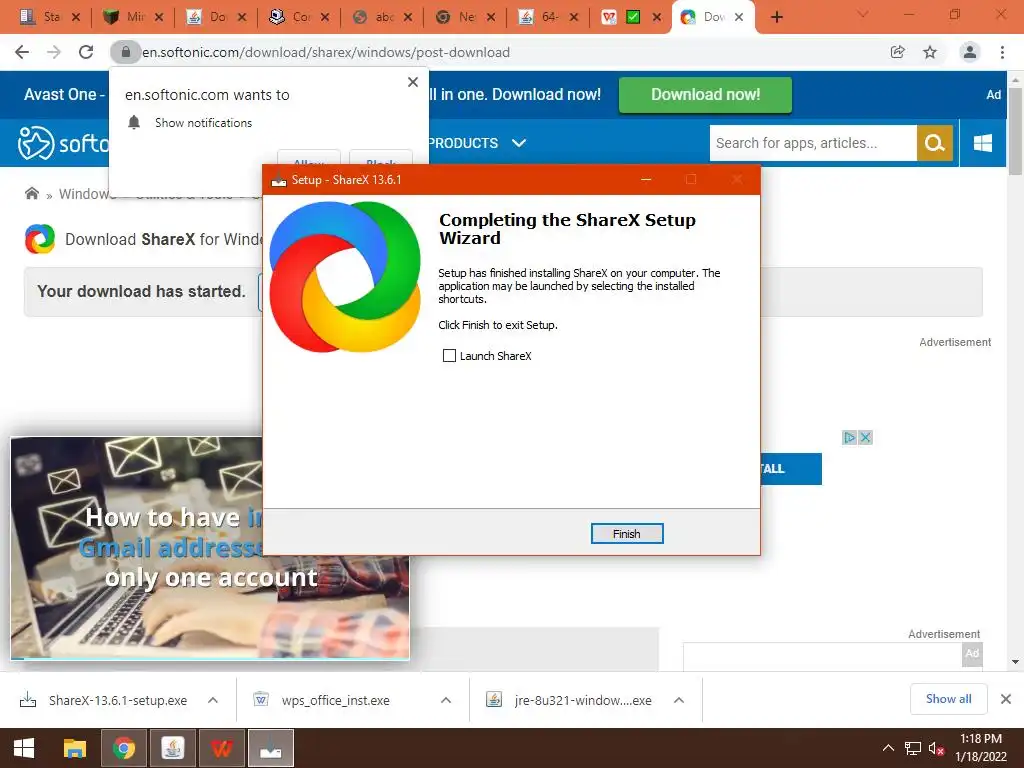The width and height of the screenshot is (1024, 768).
Task: Click the muted volume tray icon
Action: coord(936,748)
